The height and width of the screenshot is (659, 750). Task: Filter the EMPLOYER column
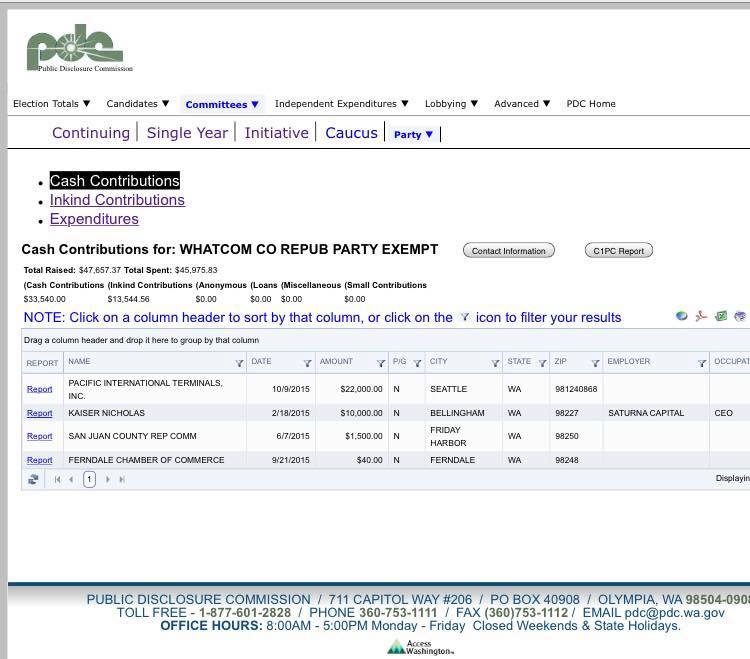coord(701,363)
